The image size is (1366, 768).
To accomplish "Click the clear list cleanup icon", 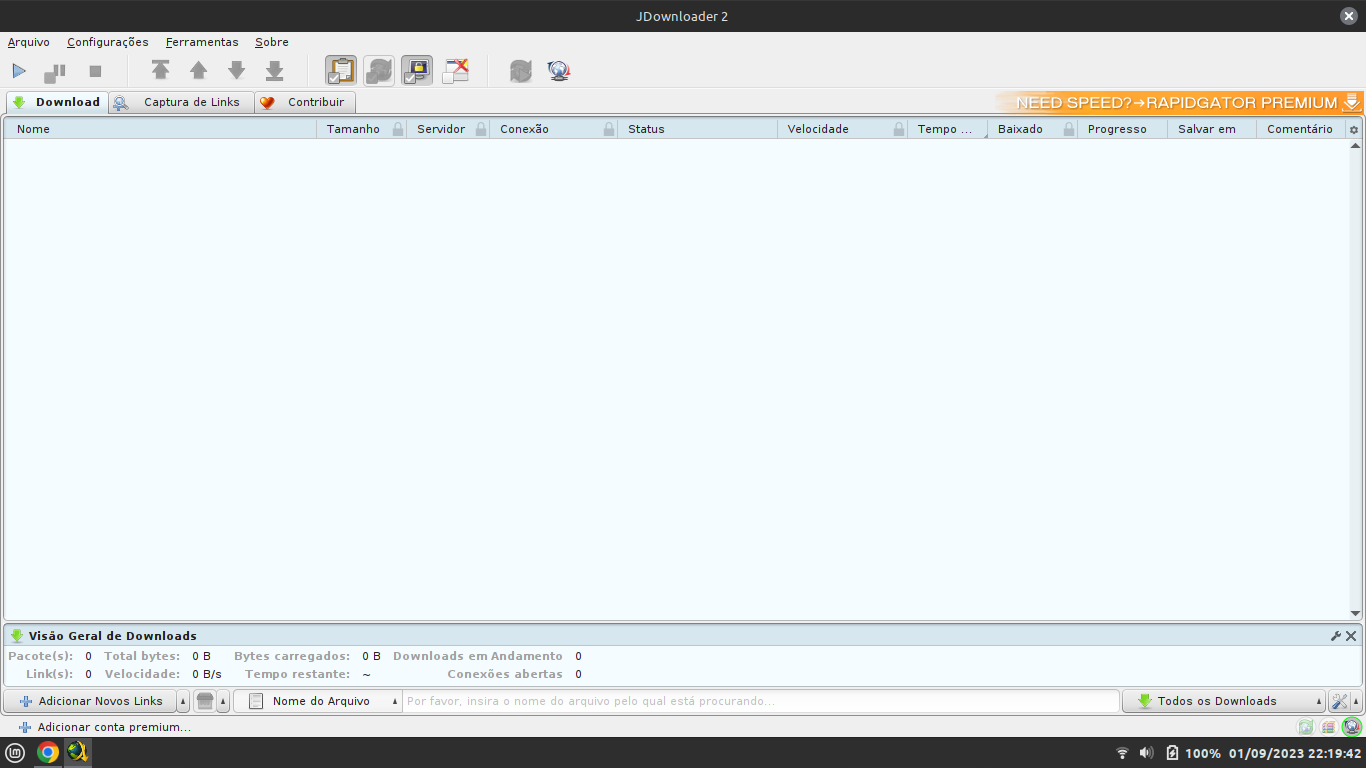I will click(205, 701).
